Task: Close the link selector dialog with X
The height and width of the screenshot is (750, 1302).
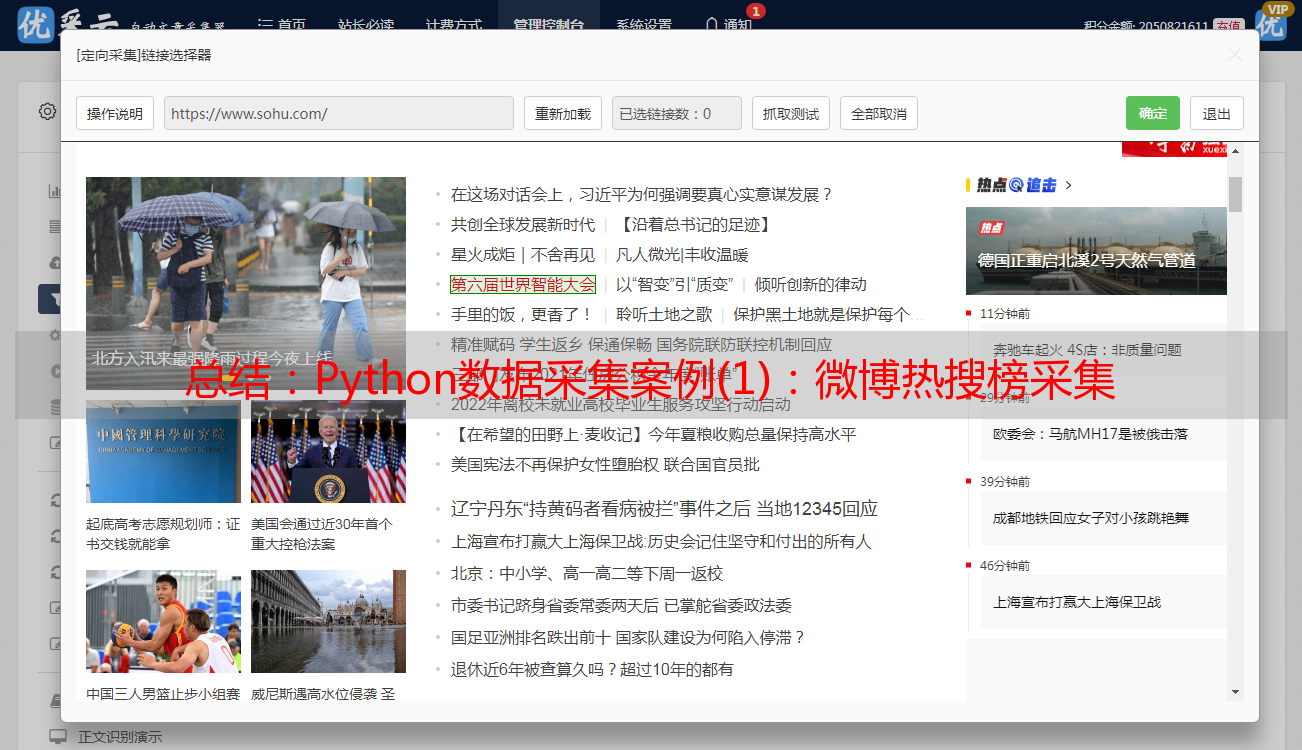Action: 1235,55
